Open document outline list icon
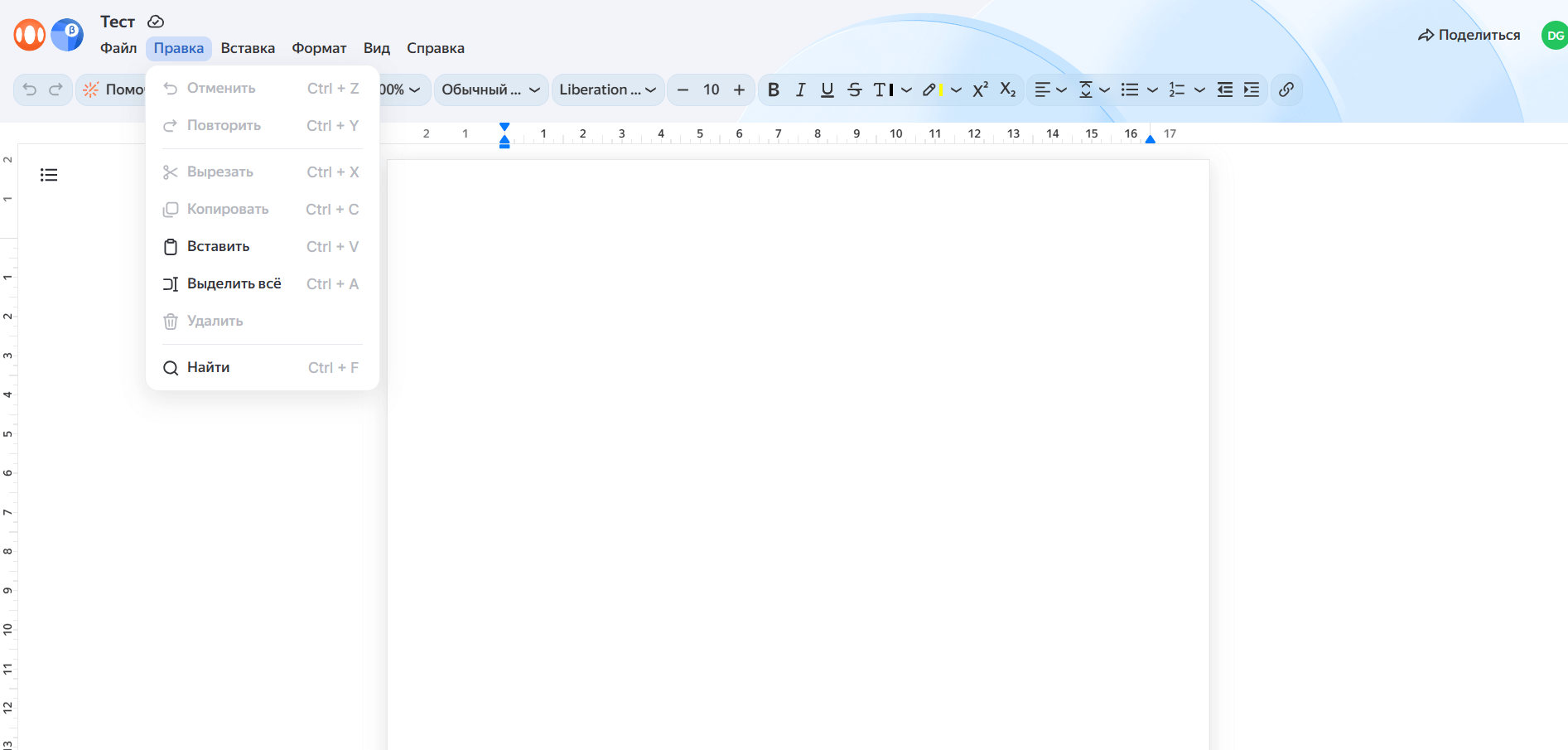The height and width of the screenshot is (750, 1568). pos(49,175)
